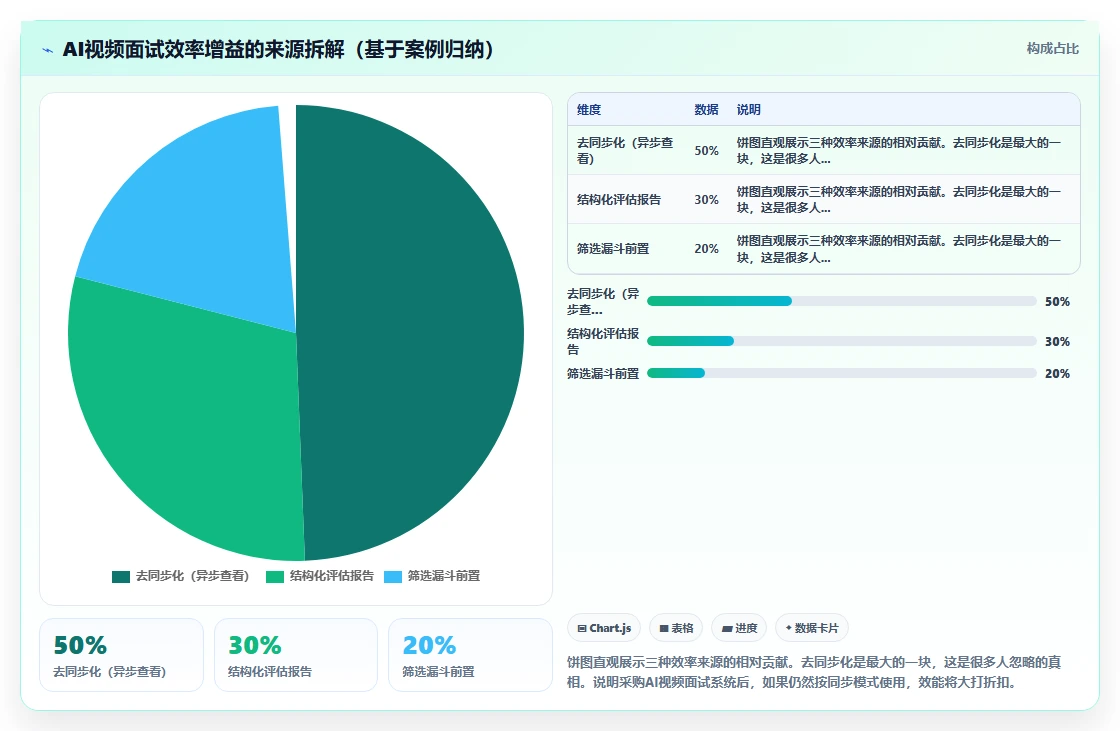Click the 30% 结构化评估报告 data card

[296, 655]
